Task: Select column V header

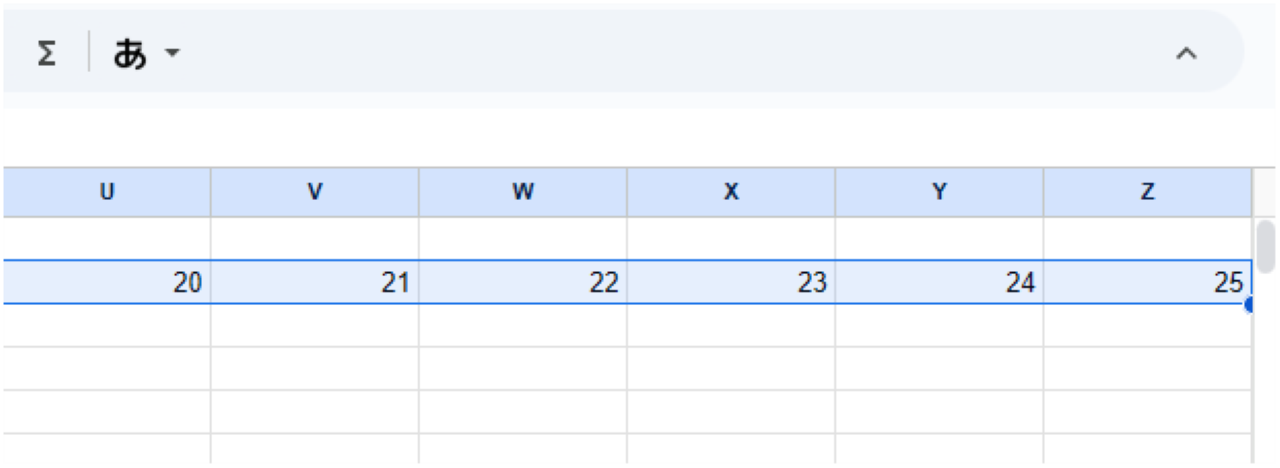Action: [315, 193]
